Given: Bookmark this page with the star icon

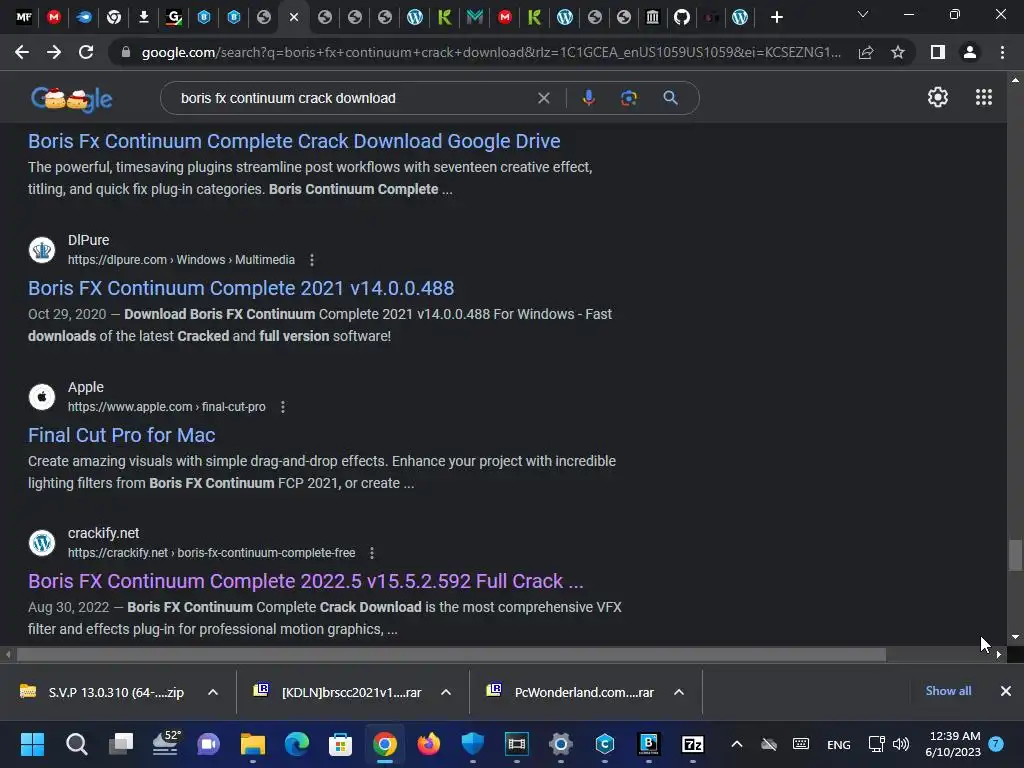Looking at the screenshot, I should [898, 52].
